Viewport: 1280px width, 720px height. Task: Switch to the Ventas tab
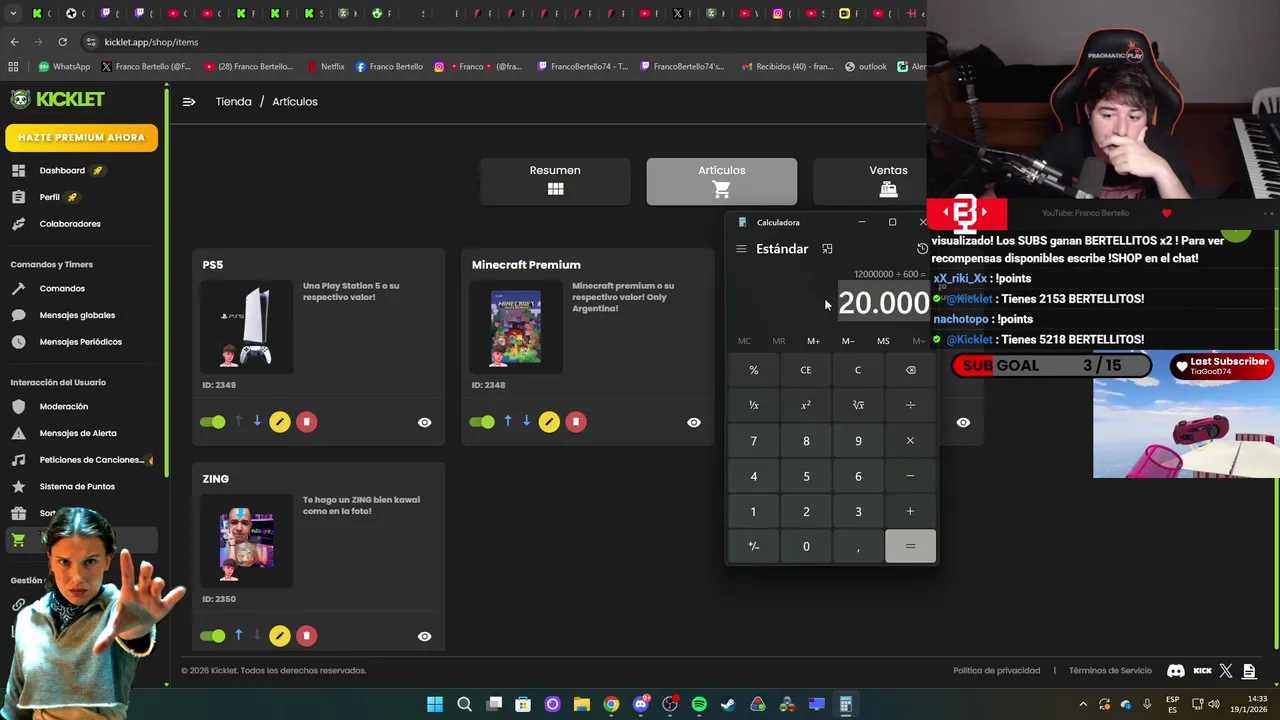point(870,181)
